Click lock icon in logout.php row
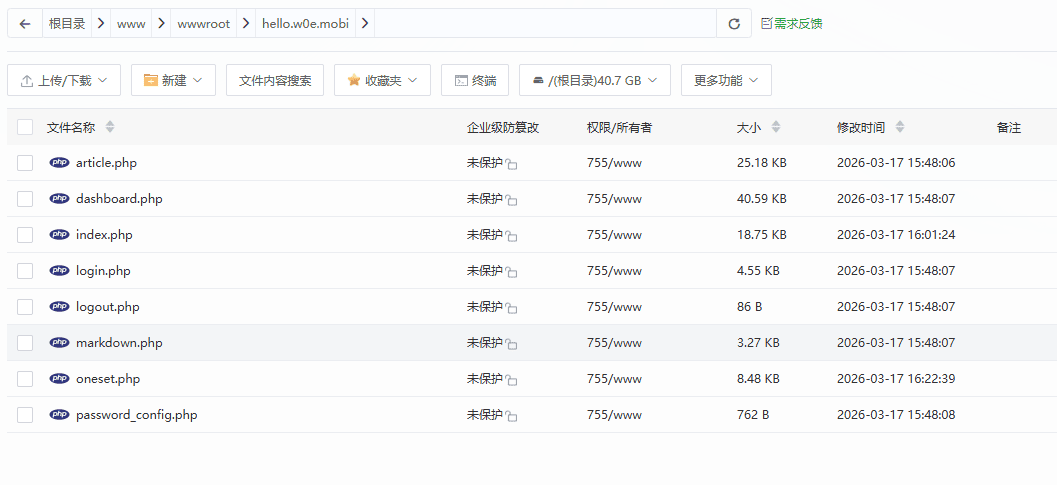 click(x=512, y=308)
